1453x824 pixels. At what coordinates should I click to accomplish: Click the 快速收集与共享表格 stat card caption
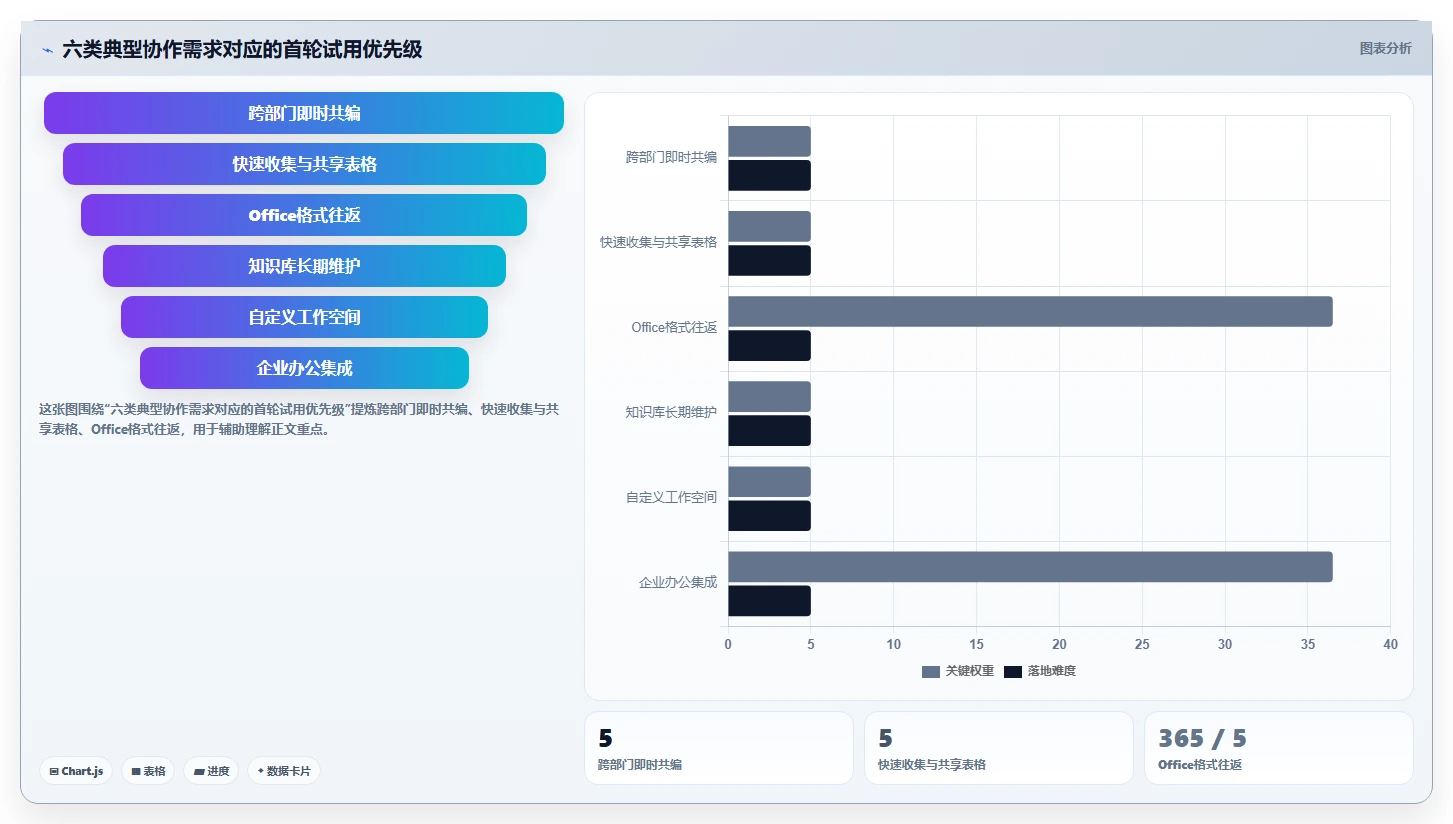tap(932, 765)
